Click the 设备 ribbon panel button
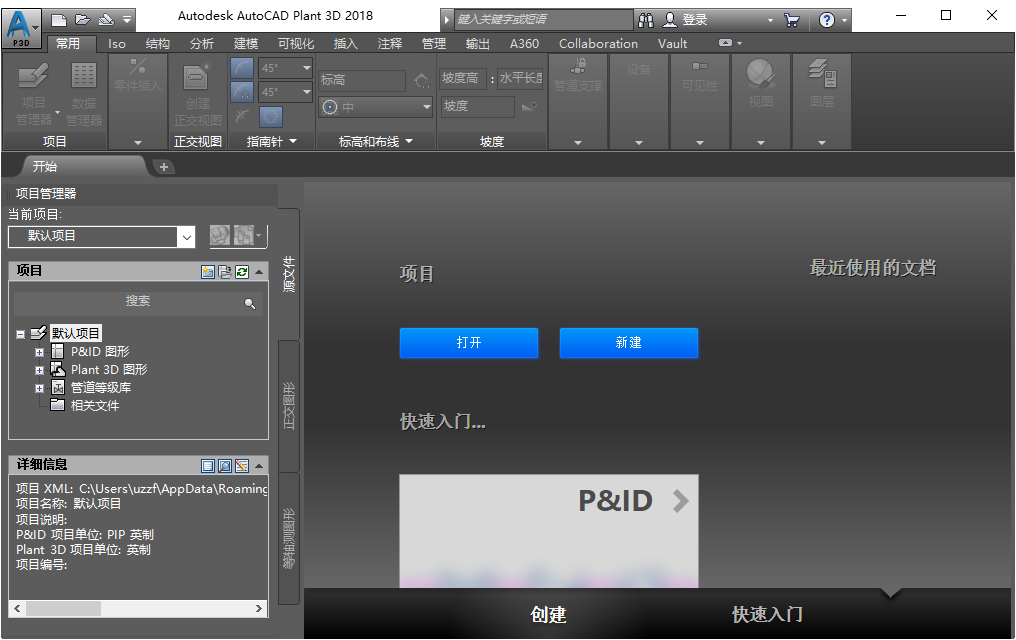Screen dimensions: 1016x640 (x=639, y=70)
